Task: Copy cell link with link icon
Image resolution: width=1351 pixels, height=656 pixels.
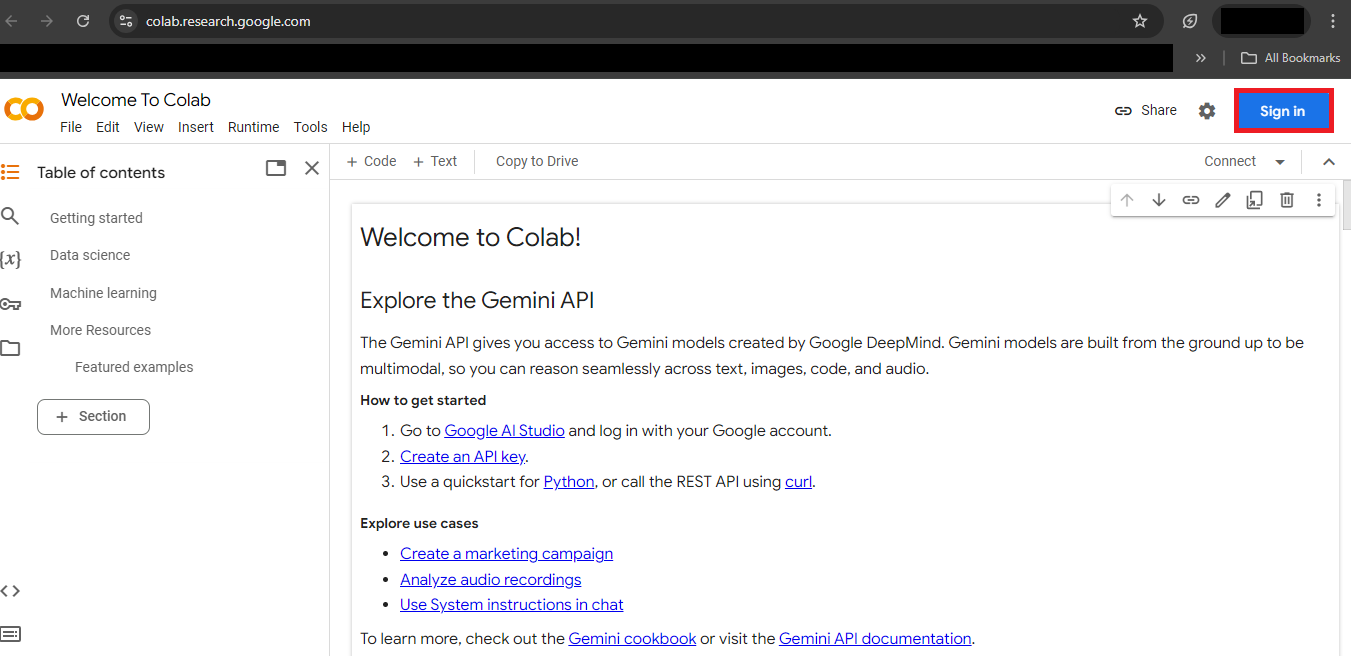Action: coord(1190,200)
